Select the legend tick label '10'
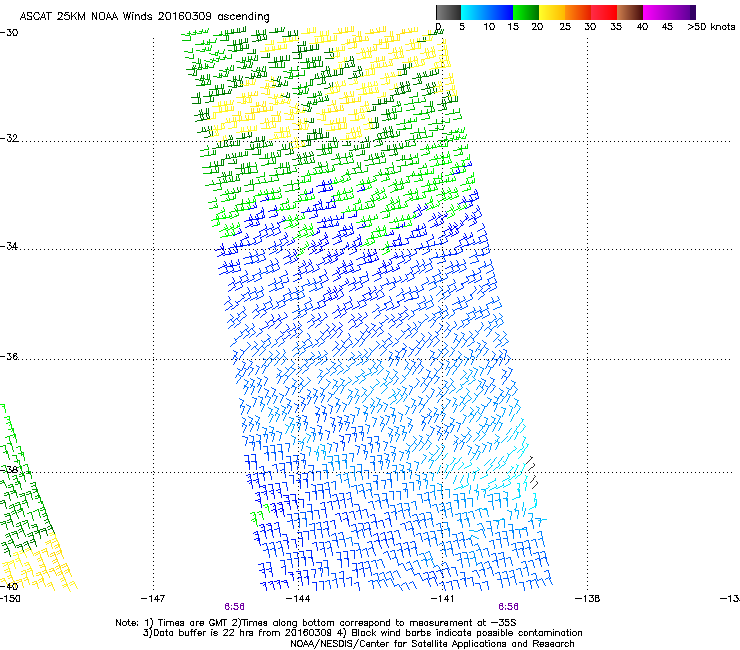The width and height of the screenshot is (740, 650). [x=489, y=27]
